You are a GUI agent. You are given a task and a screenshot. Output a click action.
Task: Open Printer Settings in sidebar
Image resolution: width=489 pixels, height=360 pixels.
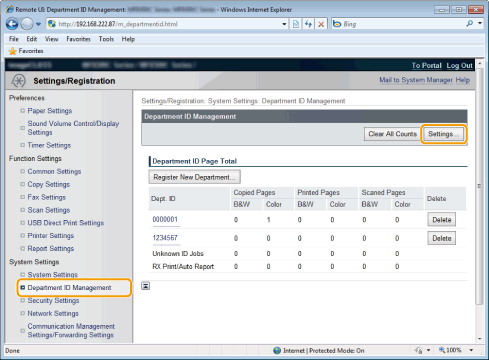[x=51, y=236]
